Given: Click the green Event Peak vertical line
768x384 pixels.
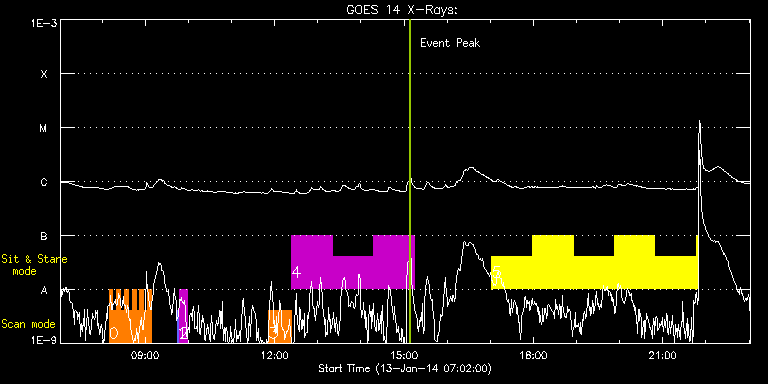Looking at the screenshot, I should click(x=409, y=181).
